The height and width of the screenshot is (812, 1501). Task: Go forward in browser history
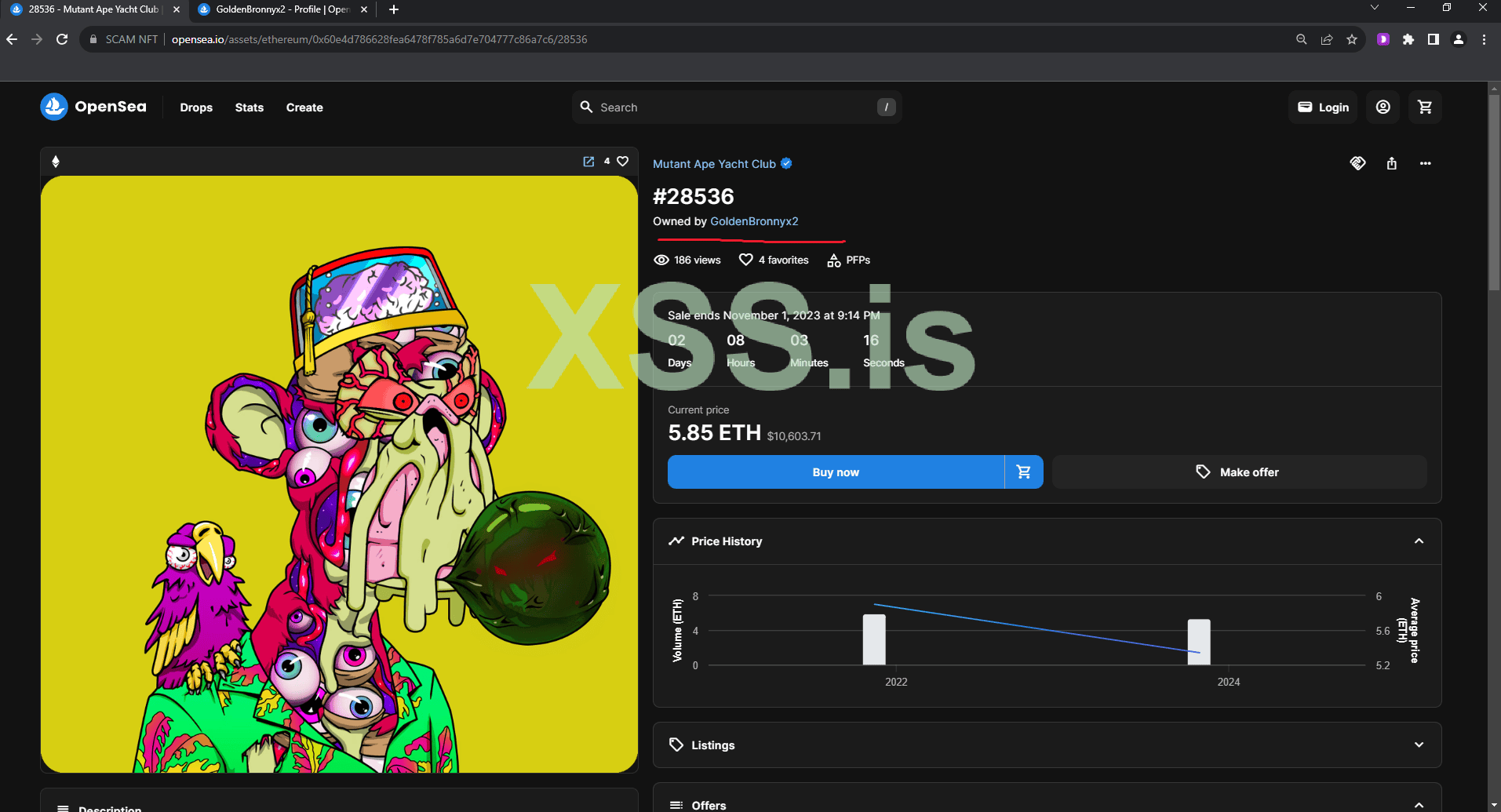tap(37, 39)
